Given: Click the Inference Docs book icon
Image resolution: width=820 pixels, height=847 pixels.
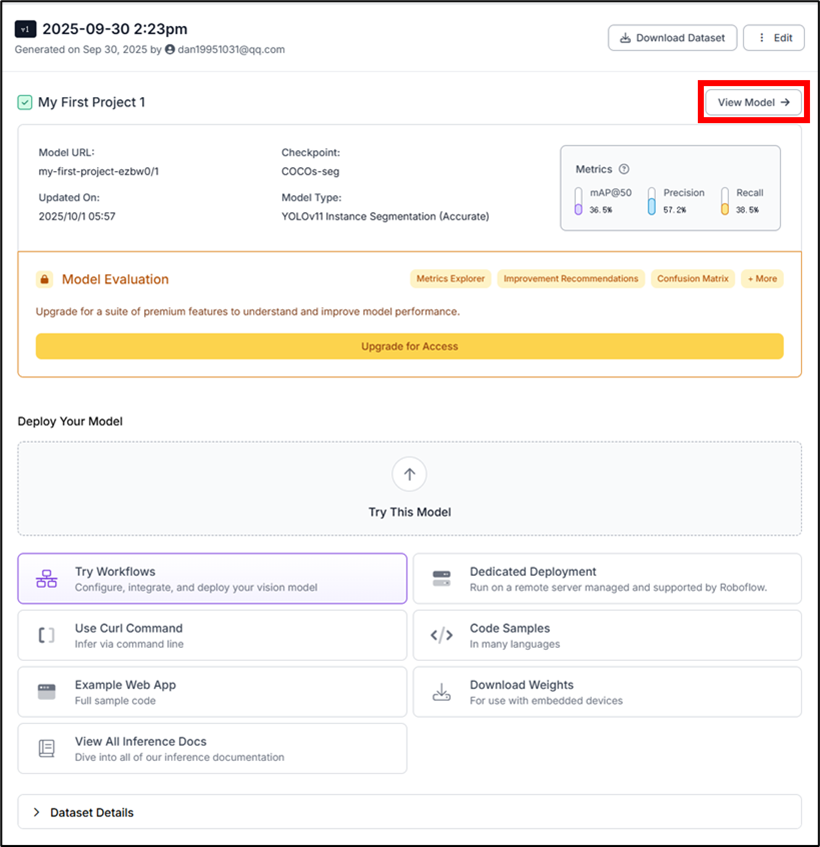Looking at the screenshot, I should point(46,749).
